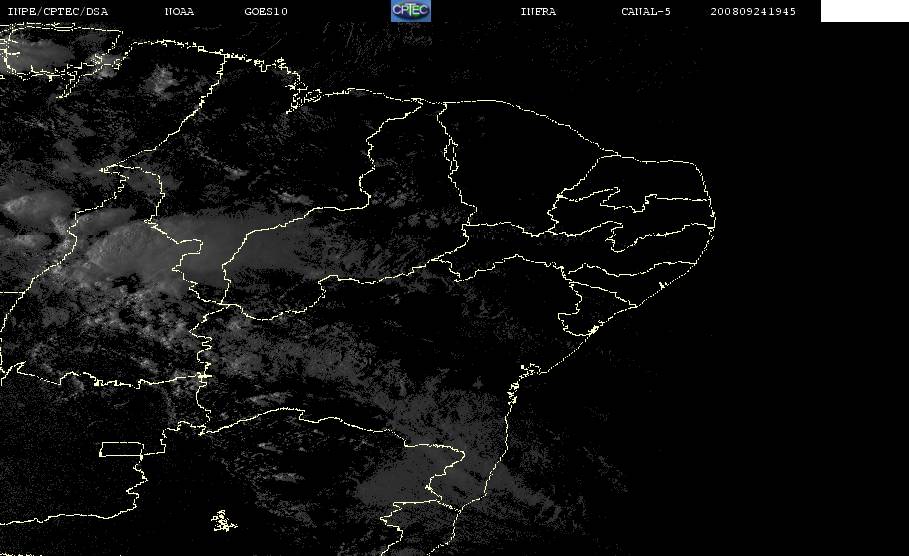This screenshot has height=556, width=909.
Task: Click the INPE/CPTEC/DSA header text
Action: click(x=58, y=12)
